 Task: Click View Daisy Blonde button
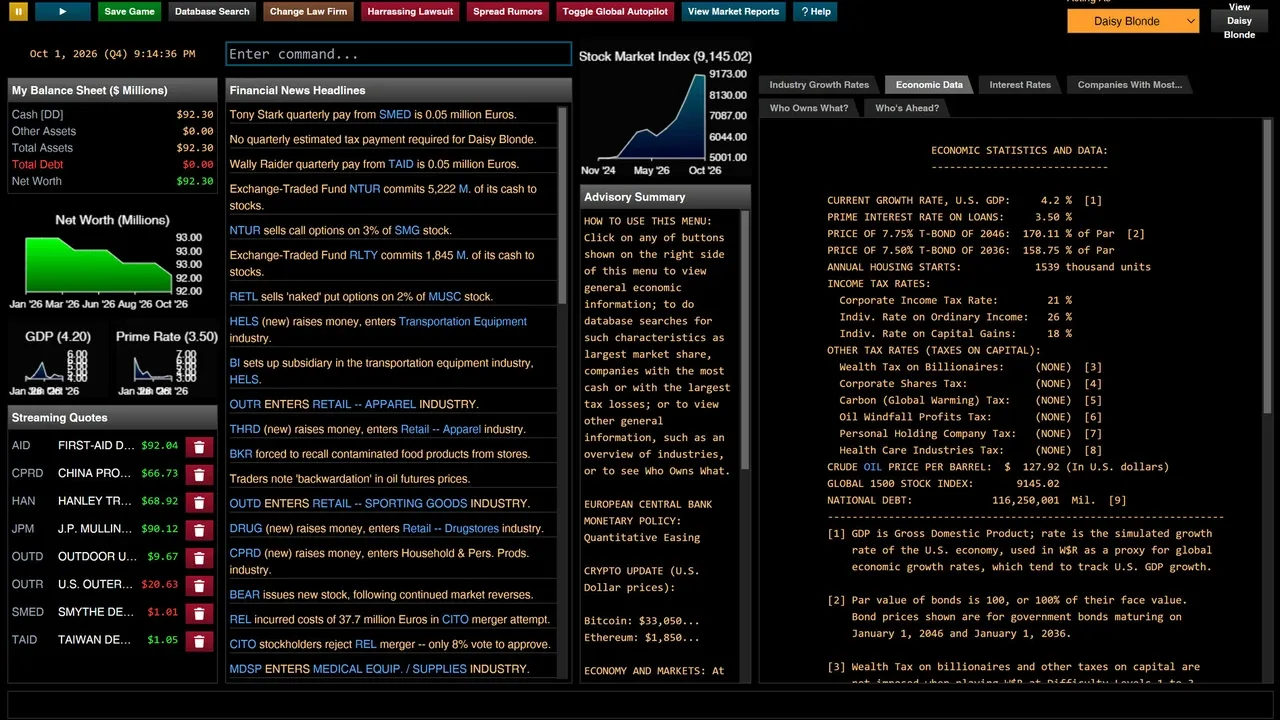tap(1239, 21)
